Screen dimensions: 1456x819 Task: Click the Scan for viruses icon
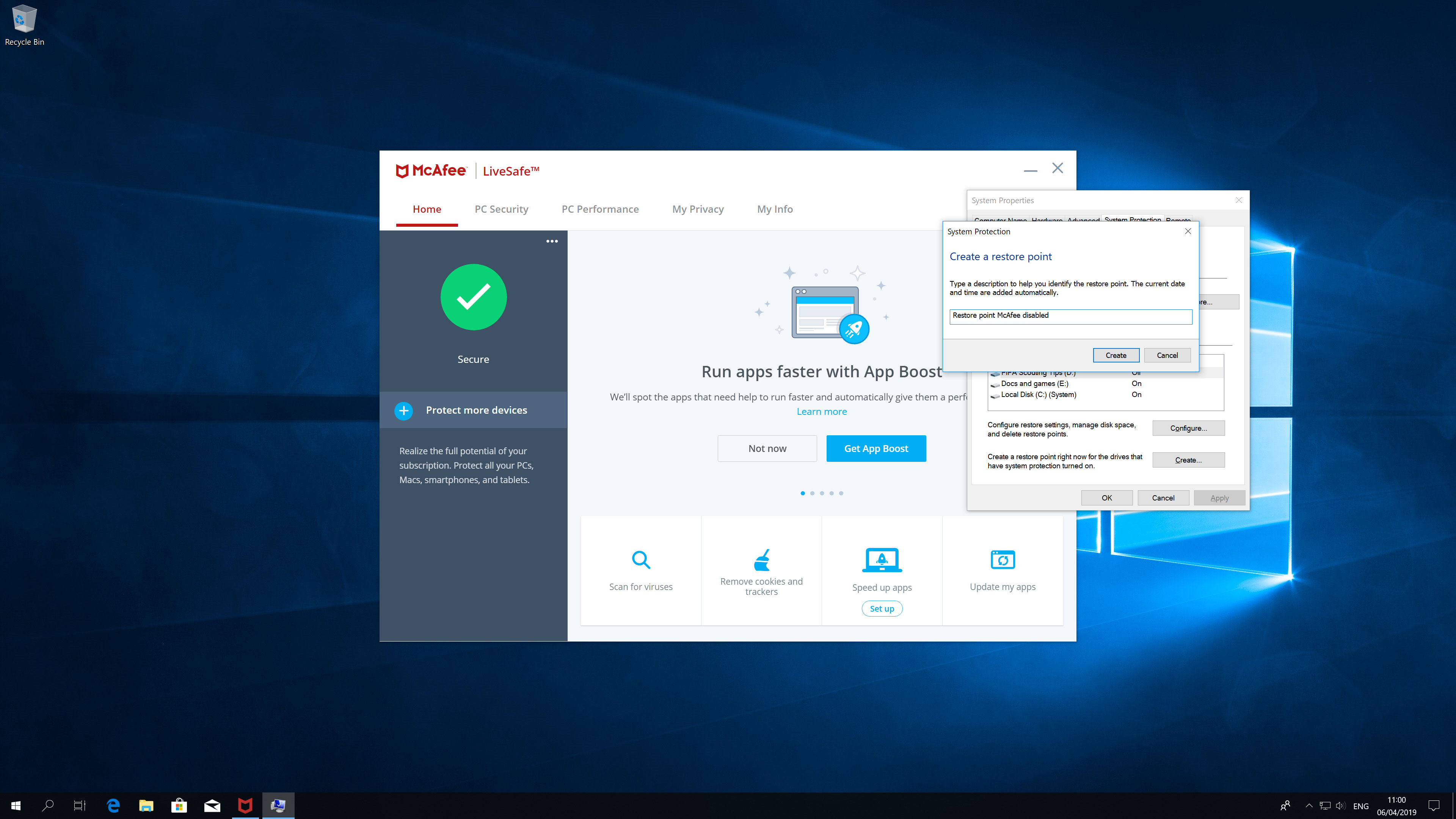(641, 558)
